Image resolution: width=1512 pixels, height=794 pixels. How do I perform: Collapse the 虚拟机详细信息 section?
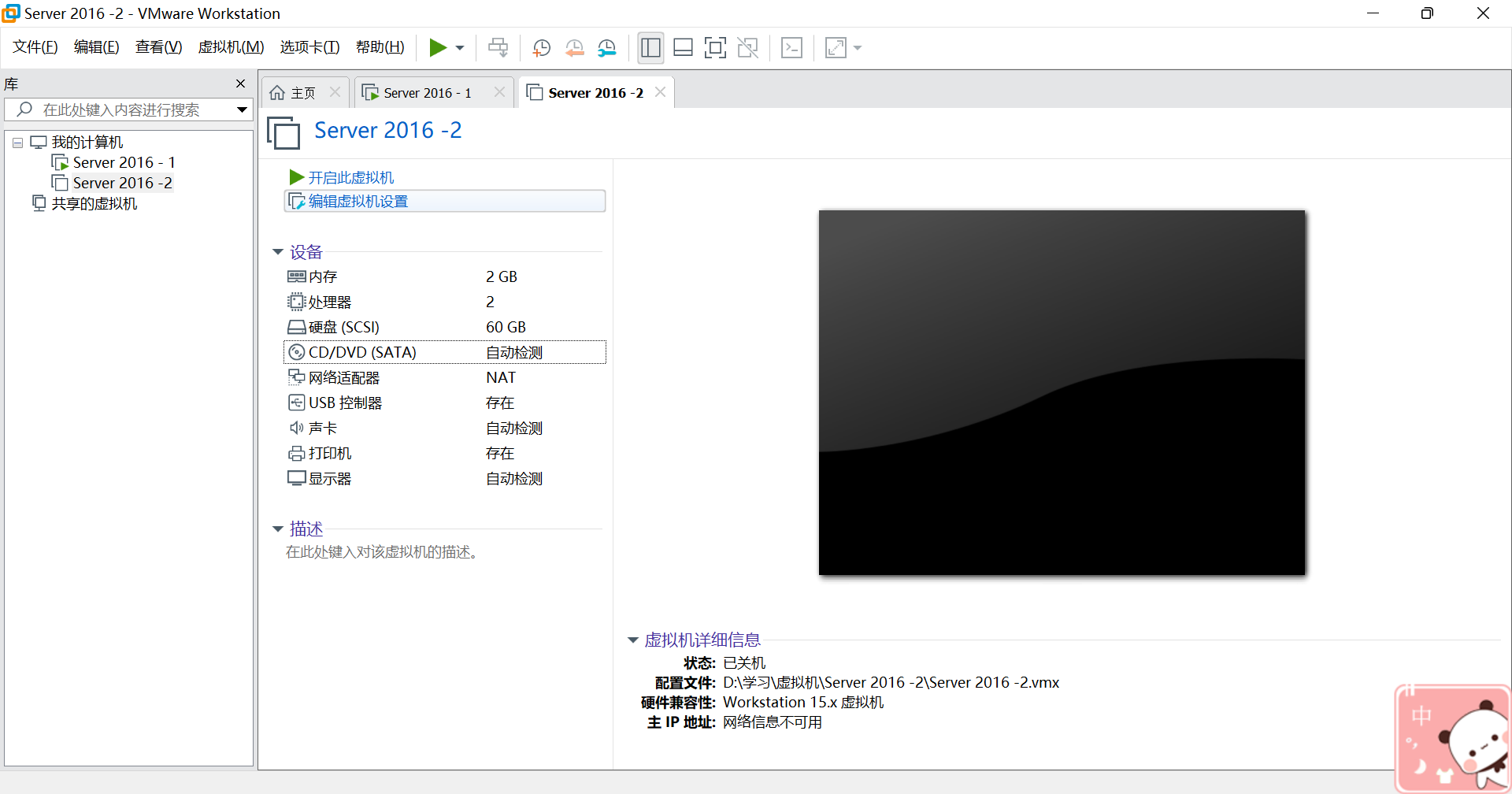(632, 640)
